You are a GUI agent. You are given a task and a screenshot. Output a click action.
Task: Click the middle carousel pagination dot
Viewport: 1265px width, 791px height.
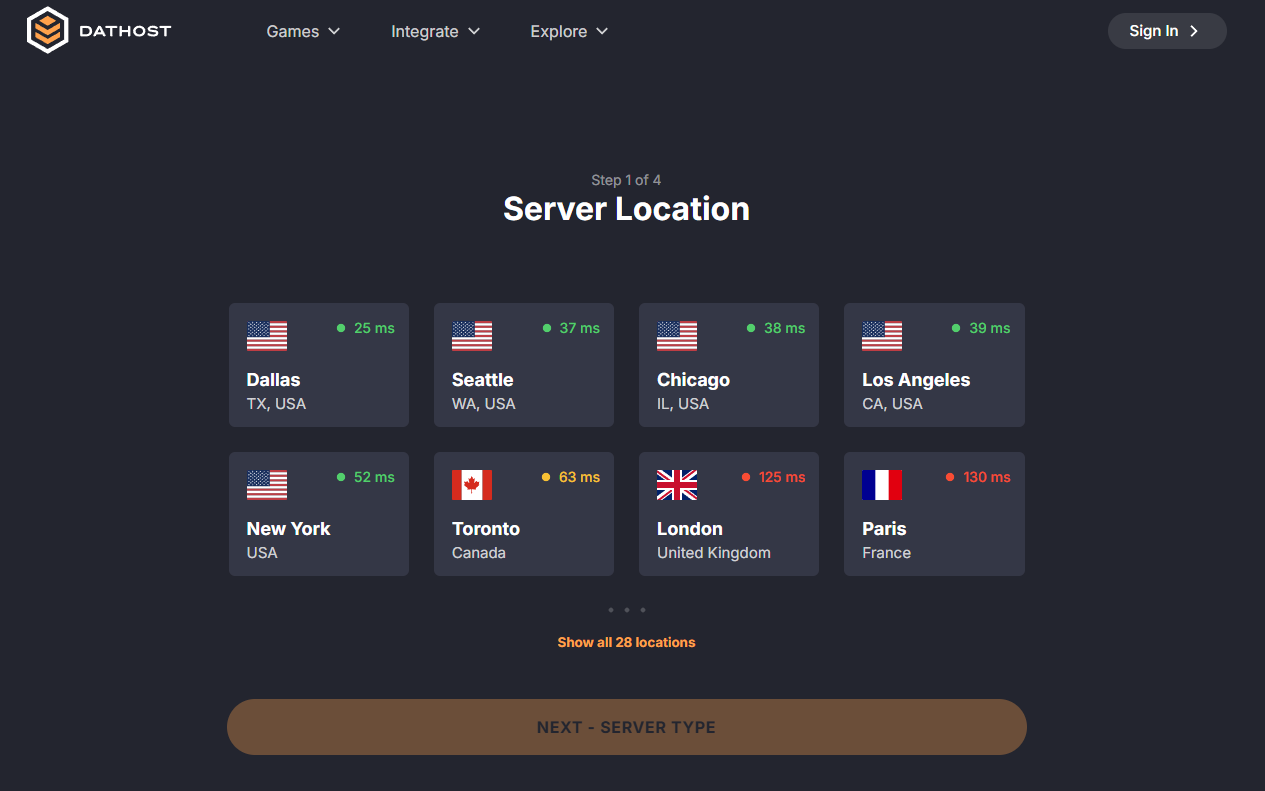pyautogui.click(x=627, y=609)
